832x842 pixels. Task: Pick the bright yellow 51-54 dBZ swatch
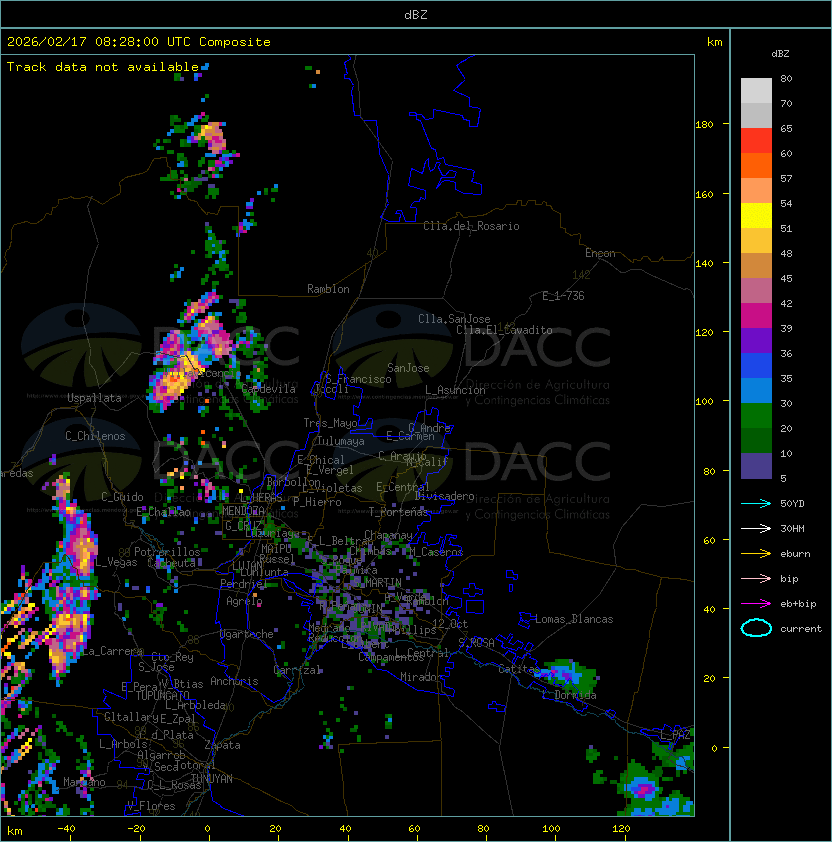click(x=756, y=216)
